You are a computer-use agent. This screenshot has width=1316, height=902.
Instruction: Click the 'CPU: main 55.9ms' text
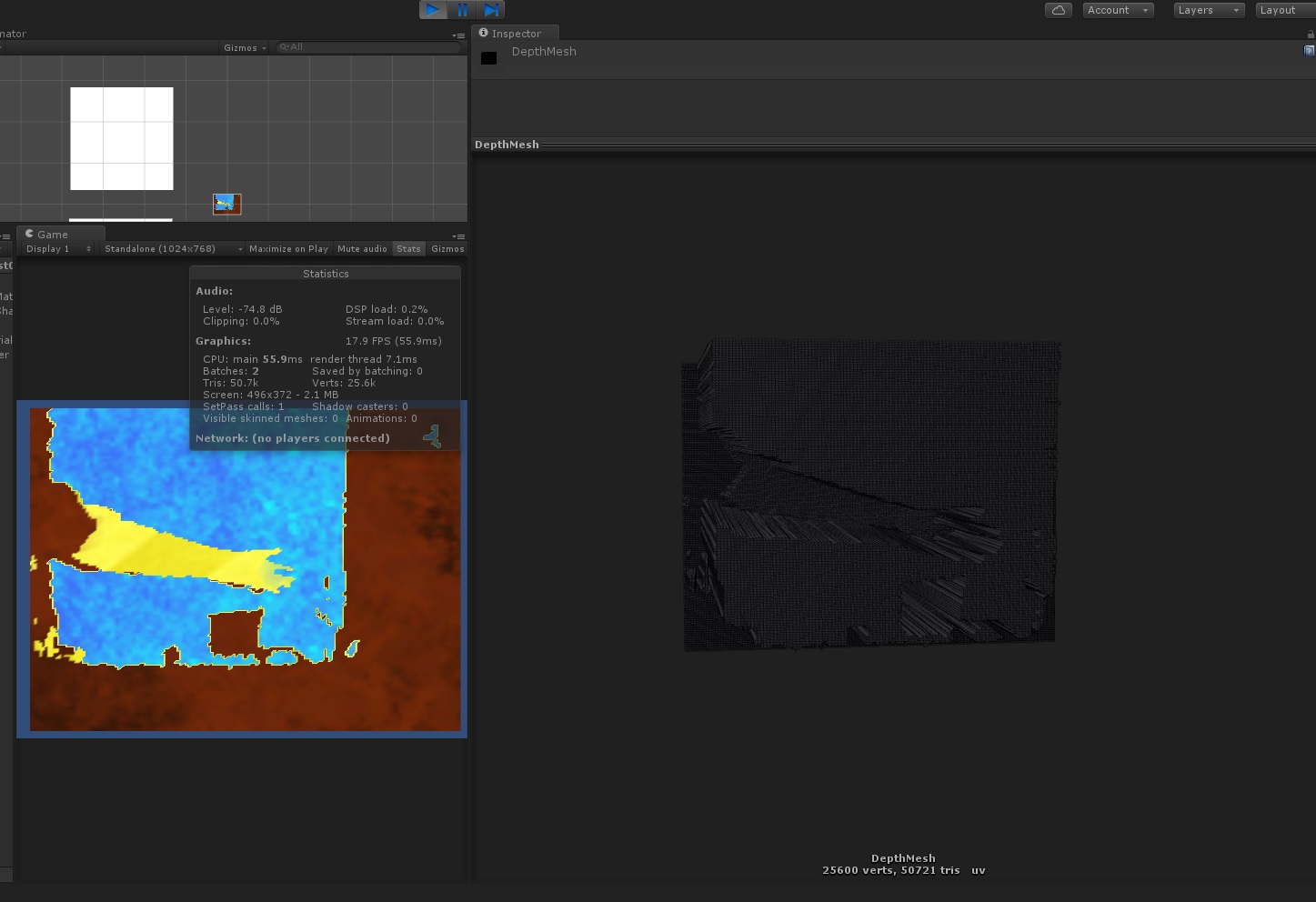click(x=253, y=359)
